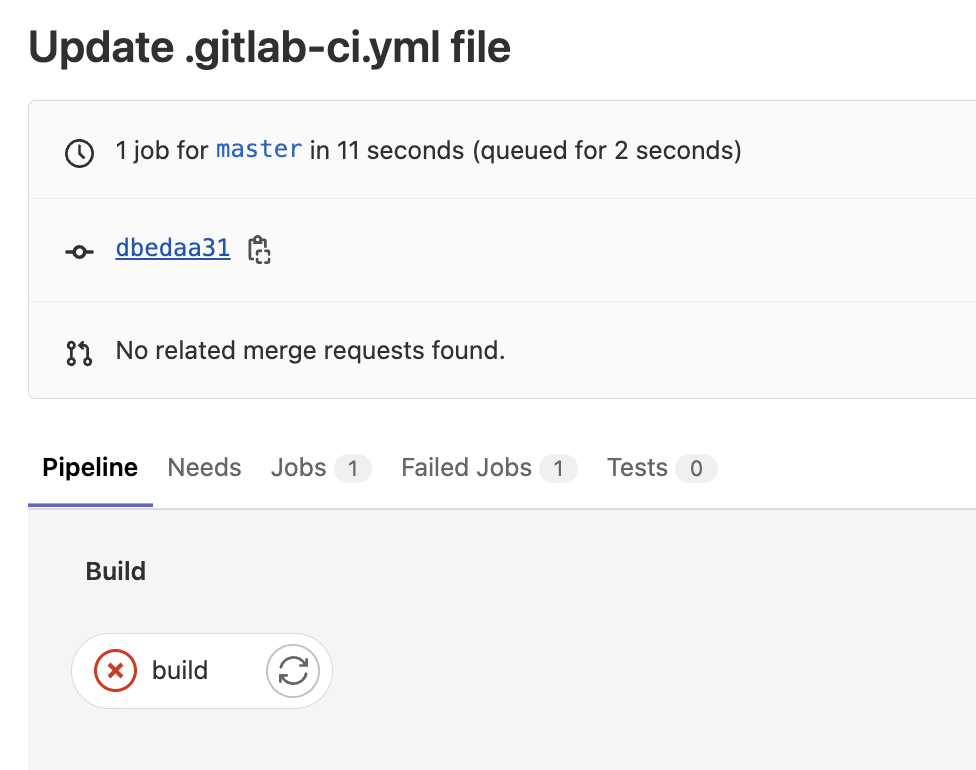
Task: Open commit dbedaa31
Action: point(172,248)
